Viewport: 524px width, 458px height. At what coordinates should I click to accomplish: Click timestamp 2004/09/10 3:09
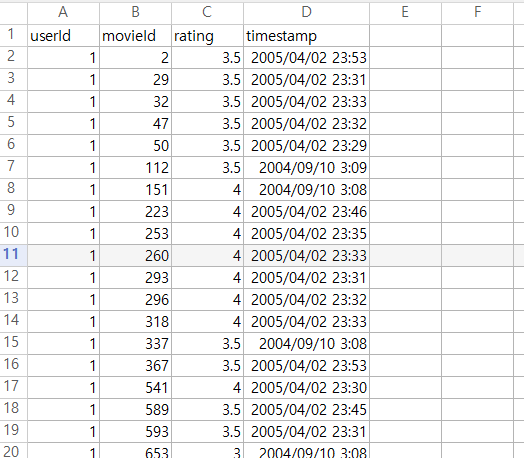pos(306,167)
